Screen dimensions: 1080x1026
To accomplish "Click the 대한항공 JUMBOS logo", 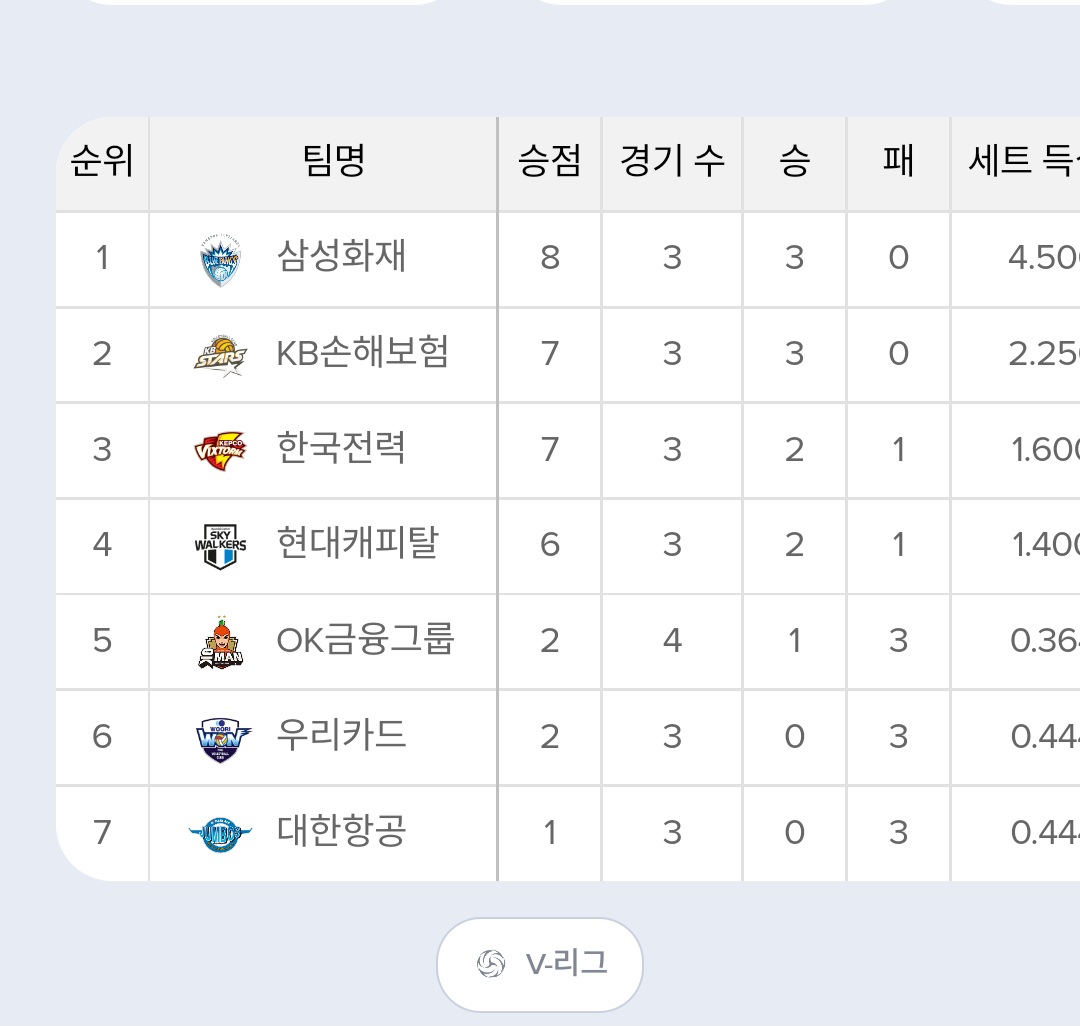I will 222,833.
